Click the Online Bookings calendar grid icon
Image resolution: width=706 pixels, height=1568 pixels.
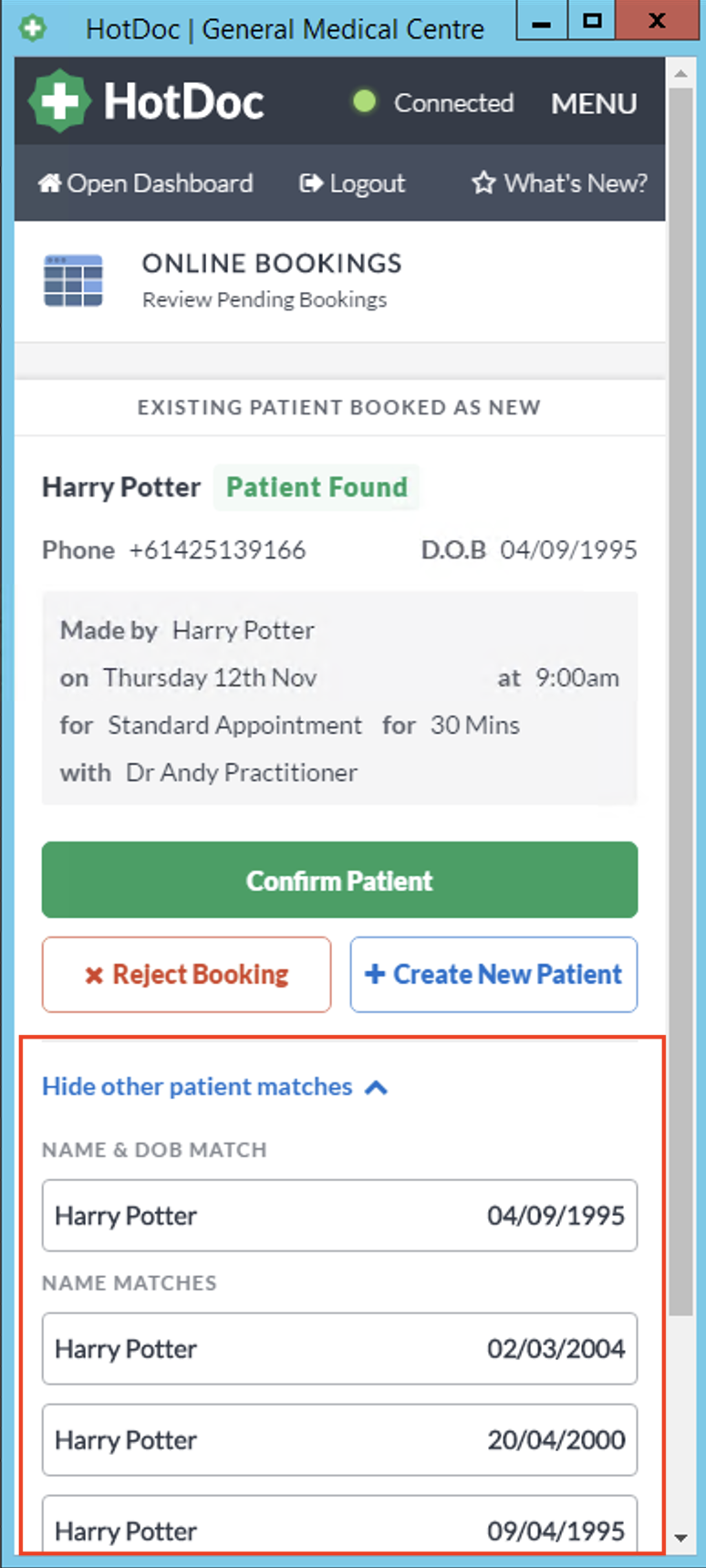point(73,281)
